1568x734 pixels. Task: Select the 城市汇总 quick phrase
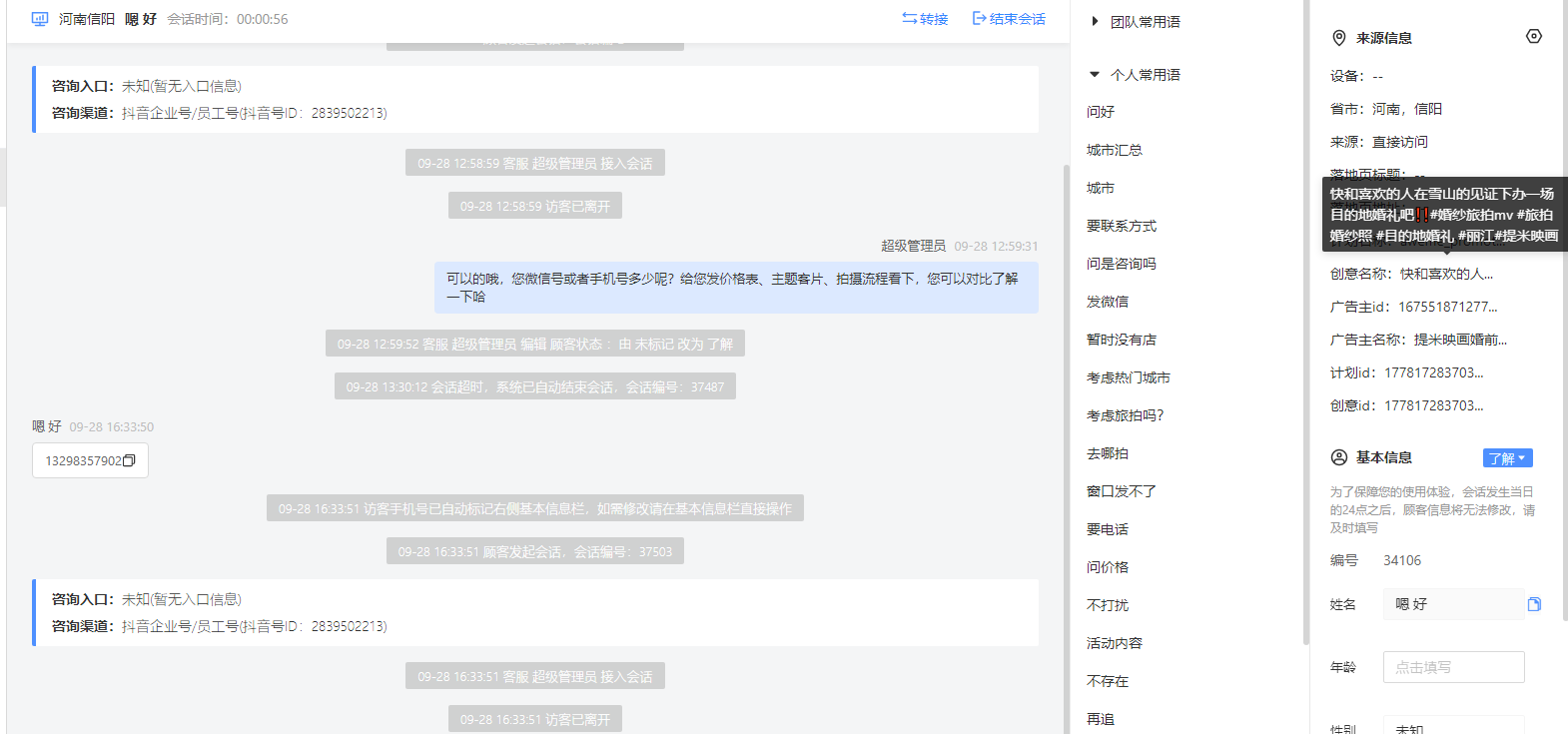[x=1115, y=150]
